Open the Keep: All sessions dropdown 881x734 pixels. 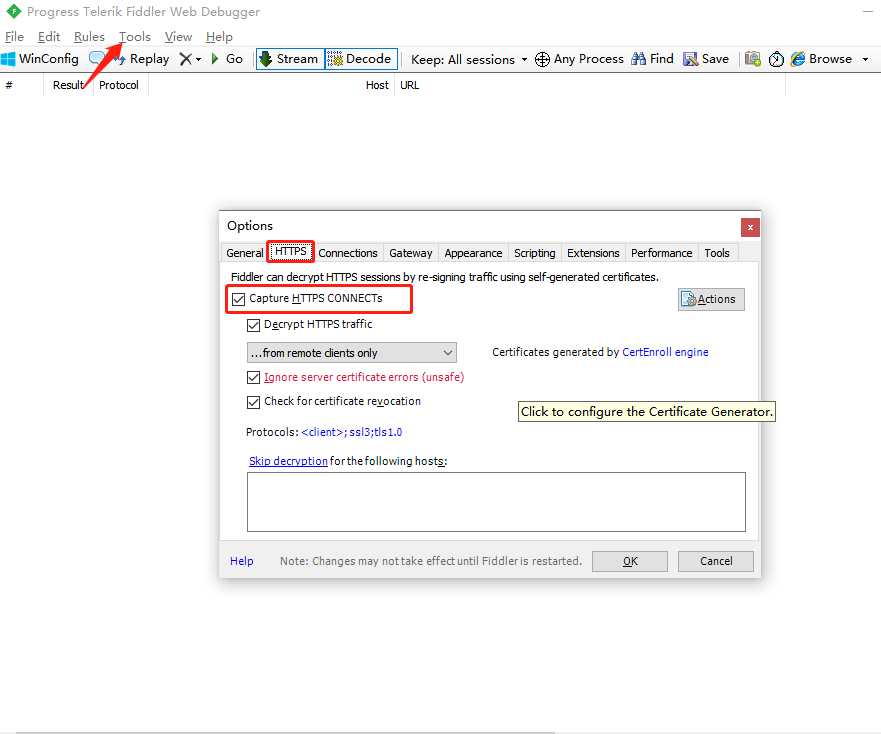[469, 60]
